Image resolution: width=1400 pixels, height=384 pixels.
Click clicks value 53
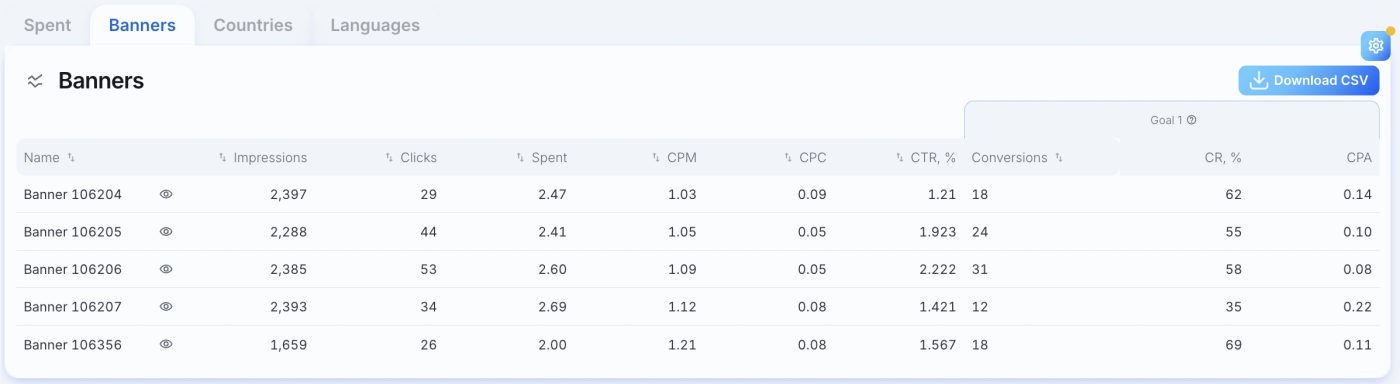[x=428, y=269]
